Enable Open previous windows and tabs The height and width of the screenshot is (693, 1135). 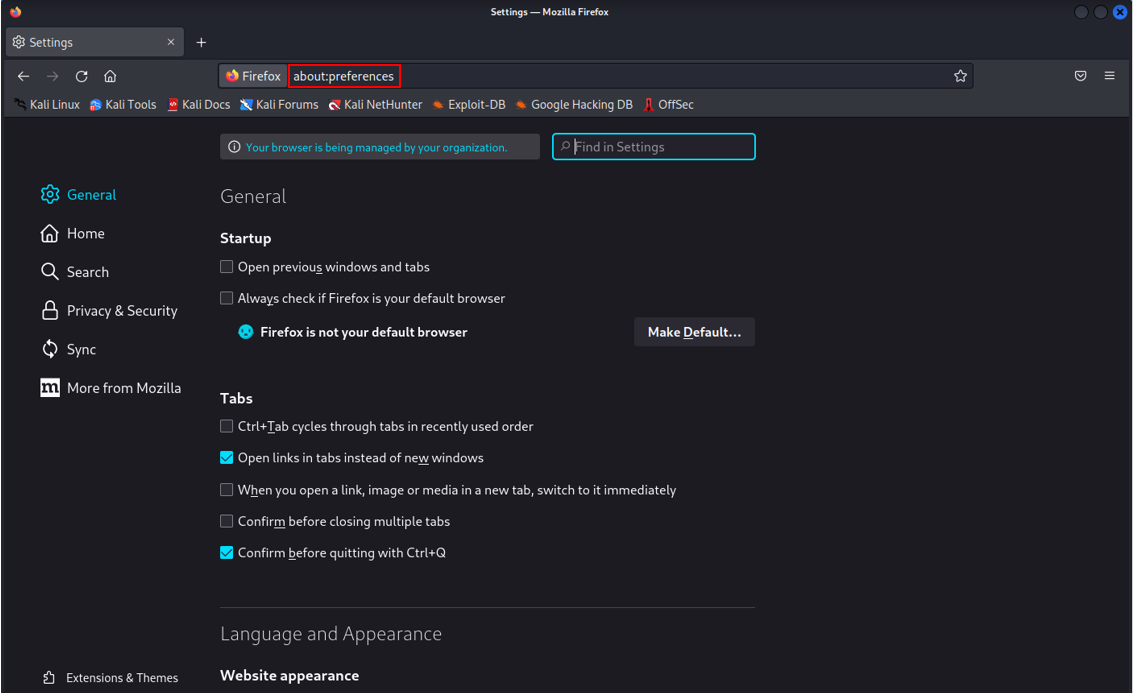tap(227, 266)
